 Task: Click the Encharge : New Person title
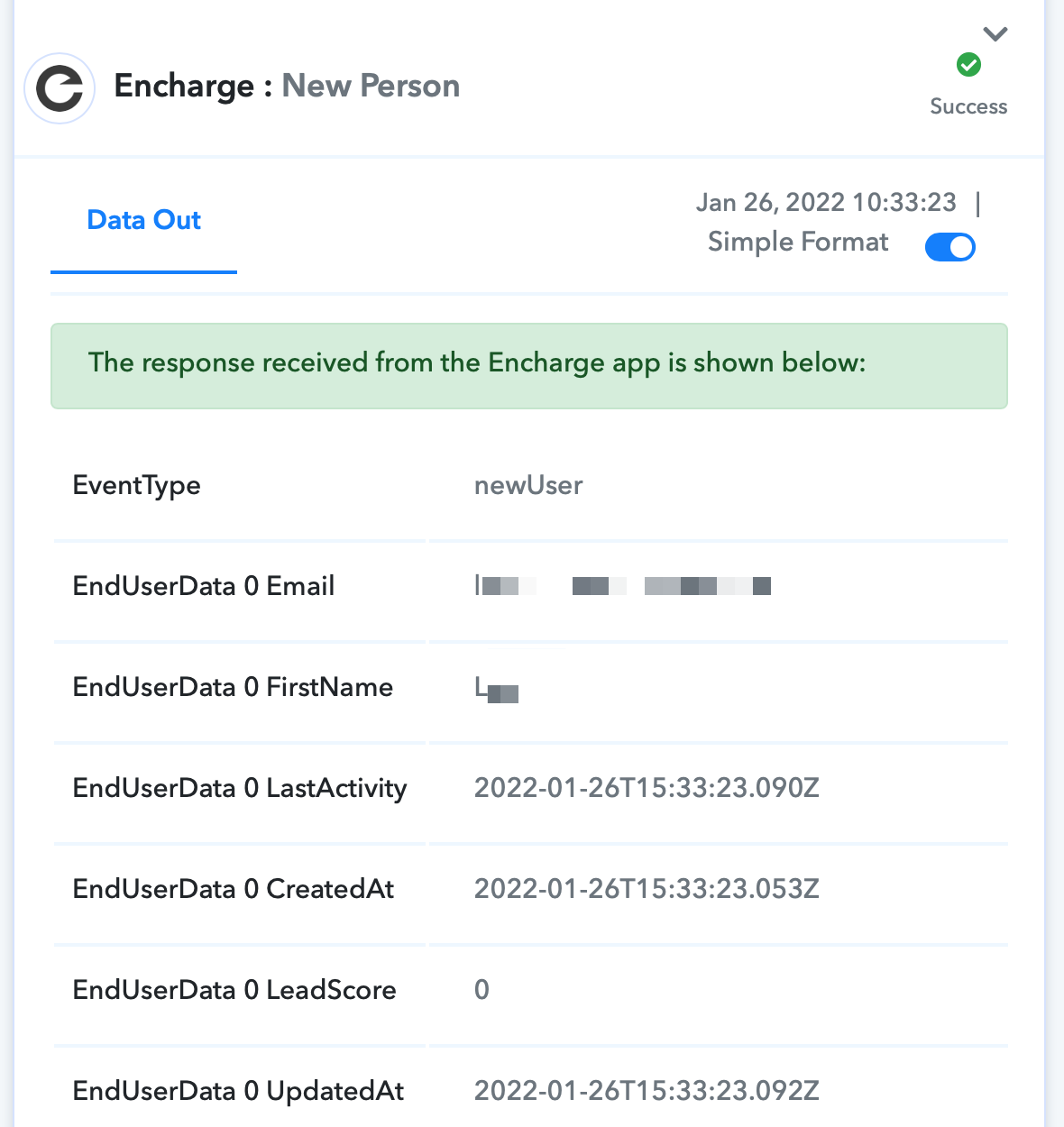[x=287, y=86]
